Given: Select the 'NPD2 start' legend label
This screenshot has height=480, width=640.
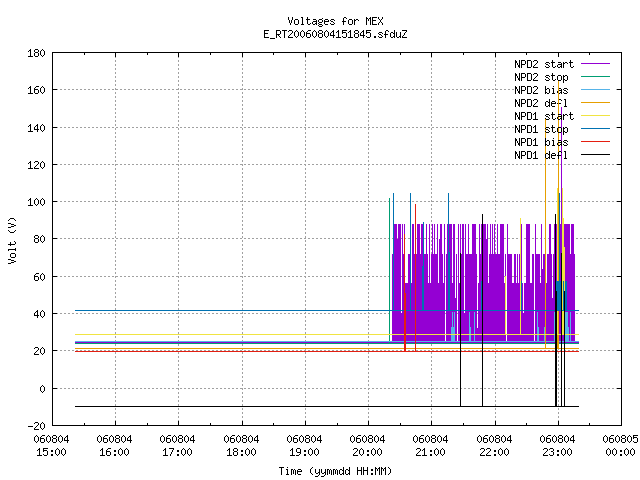Looking at the screenshot, I should click(544, 64).
